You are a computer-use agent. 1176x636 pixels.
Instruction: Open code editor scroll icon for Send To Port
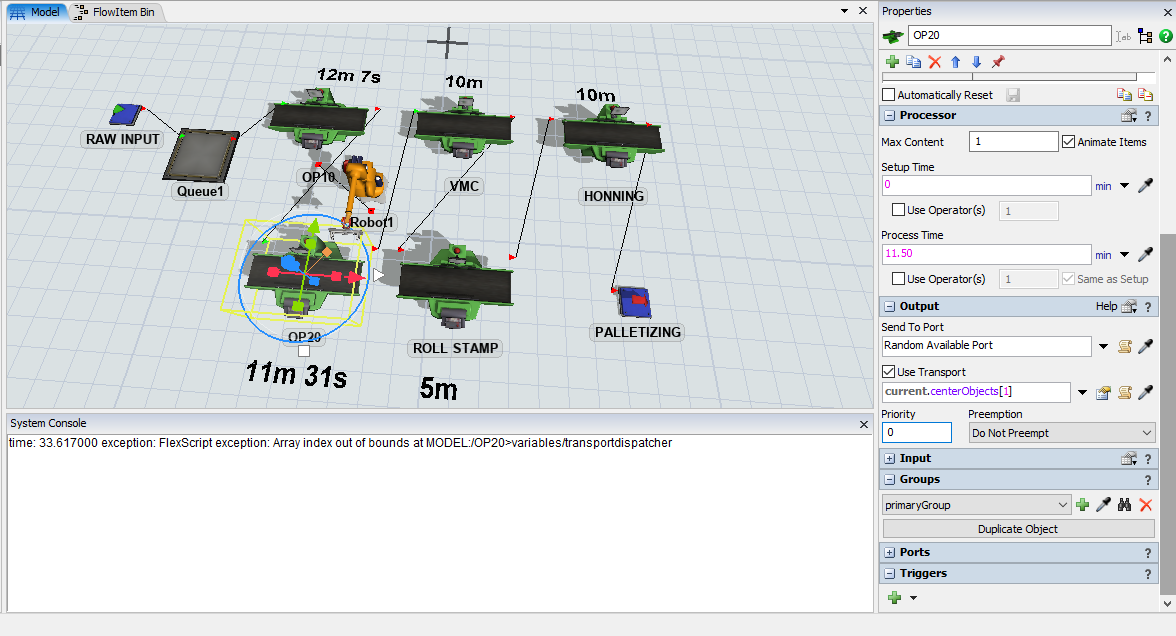[x=1124, y=346]
